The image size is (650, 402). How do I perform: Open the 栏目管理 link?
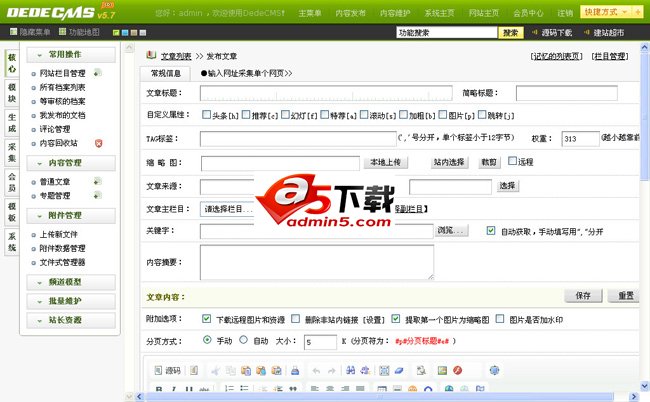click(x=610, y=56)
